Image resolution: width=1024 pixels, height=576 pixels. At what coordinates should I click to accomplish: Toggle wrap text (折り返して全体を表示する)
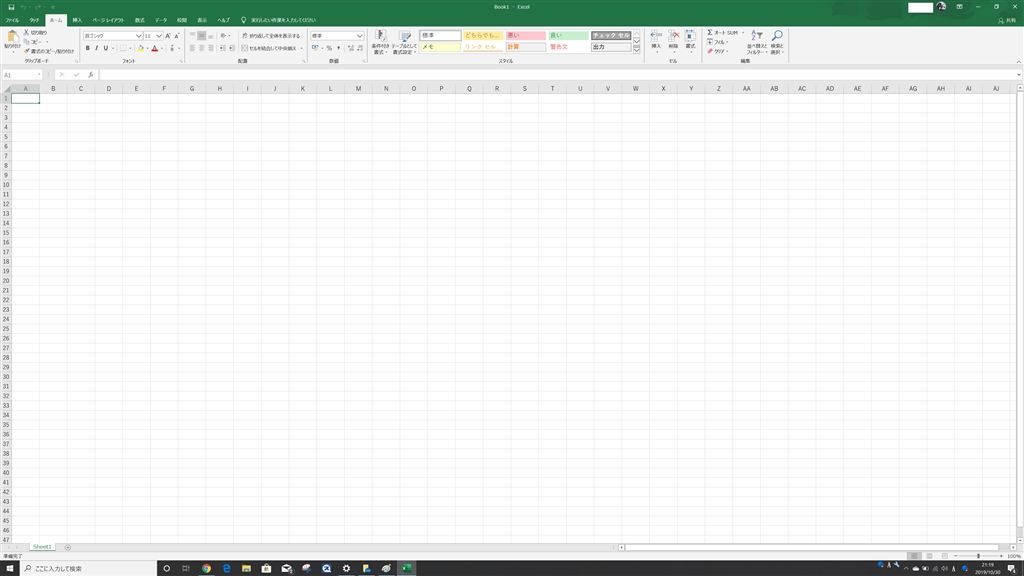[271, 36]
